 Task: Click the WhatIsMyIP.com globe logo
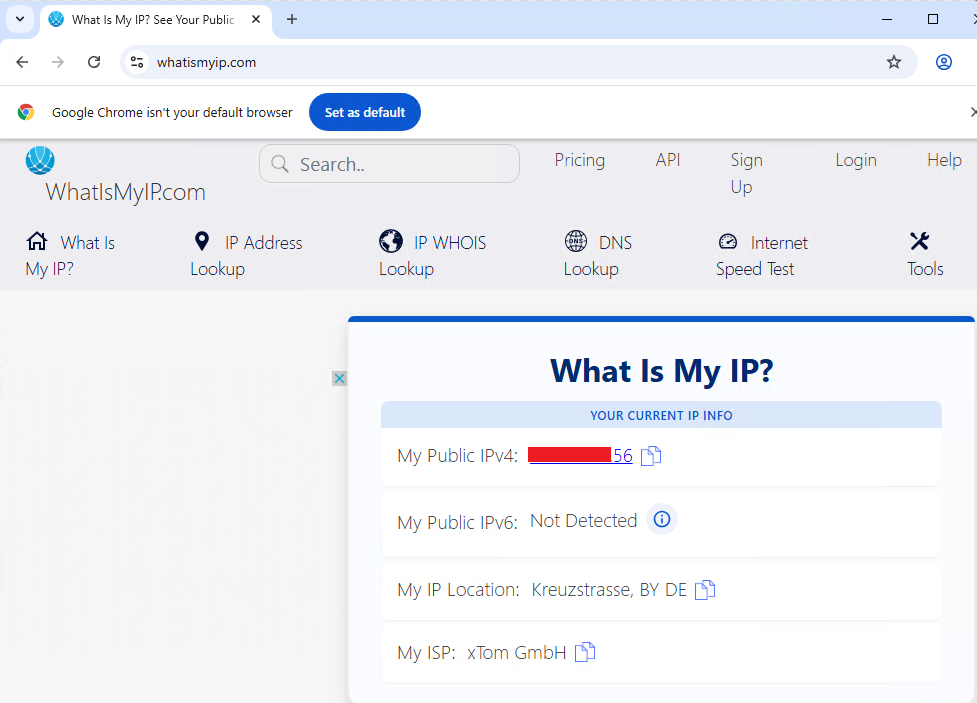[x=40, y=161]
